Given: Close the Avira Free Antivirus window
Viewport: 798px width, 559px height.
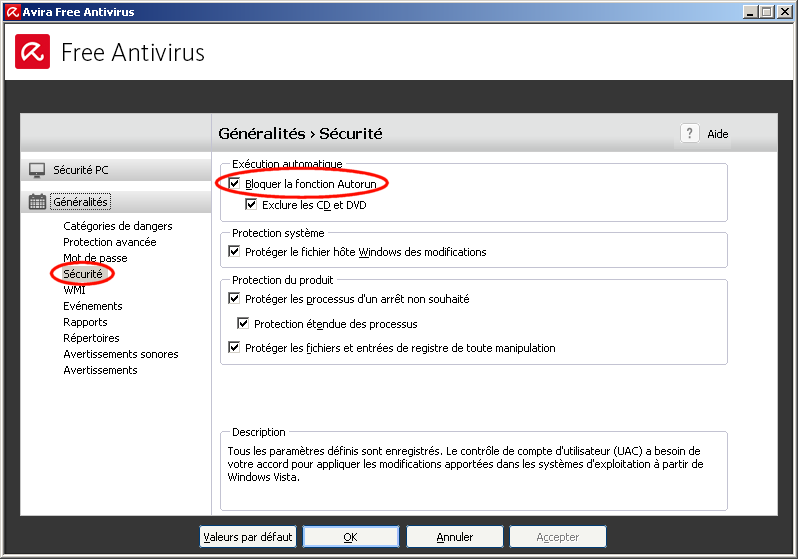Looking at the screenshot, I should click(x=785, y=12).
